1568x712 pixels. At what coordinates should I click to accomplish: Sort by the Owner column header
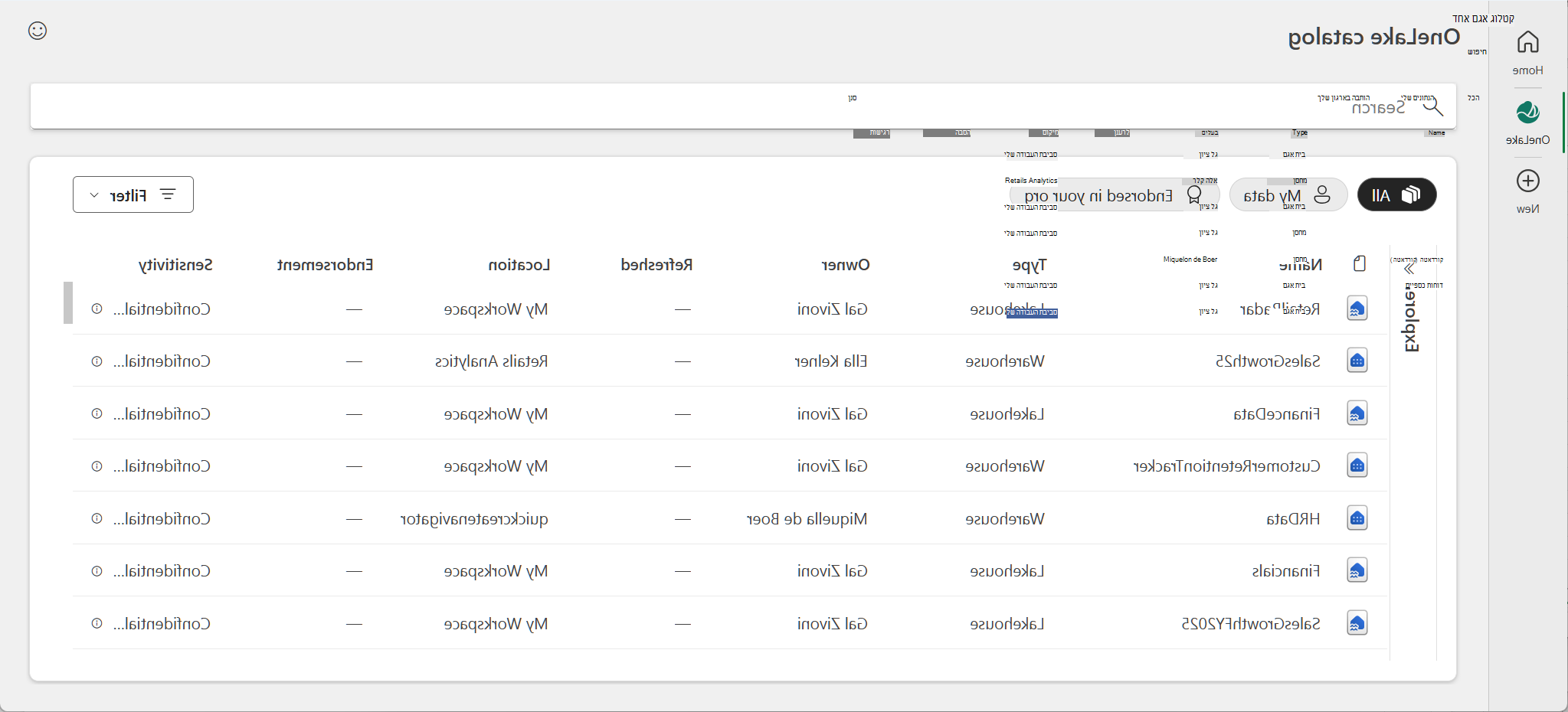(846, 265)
